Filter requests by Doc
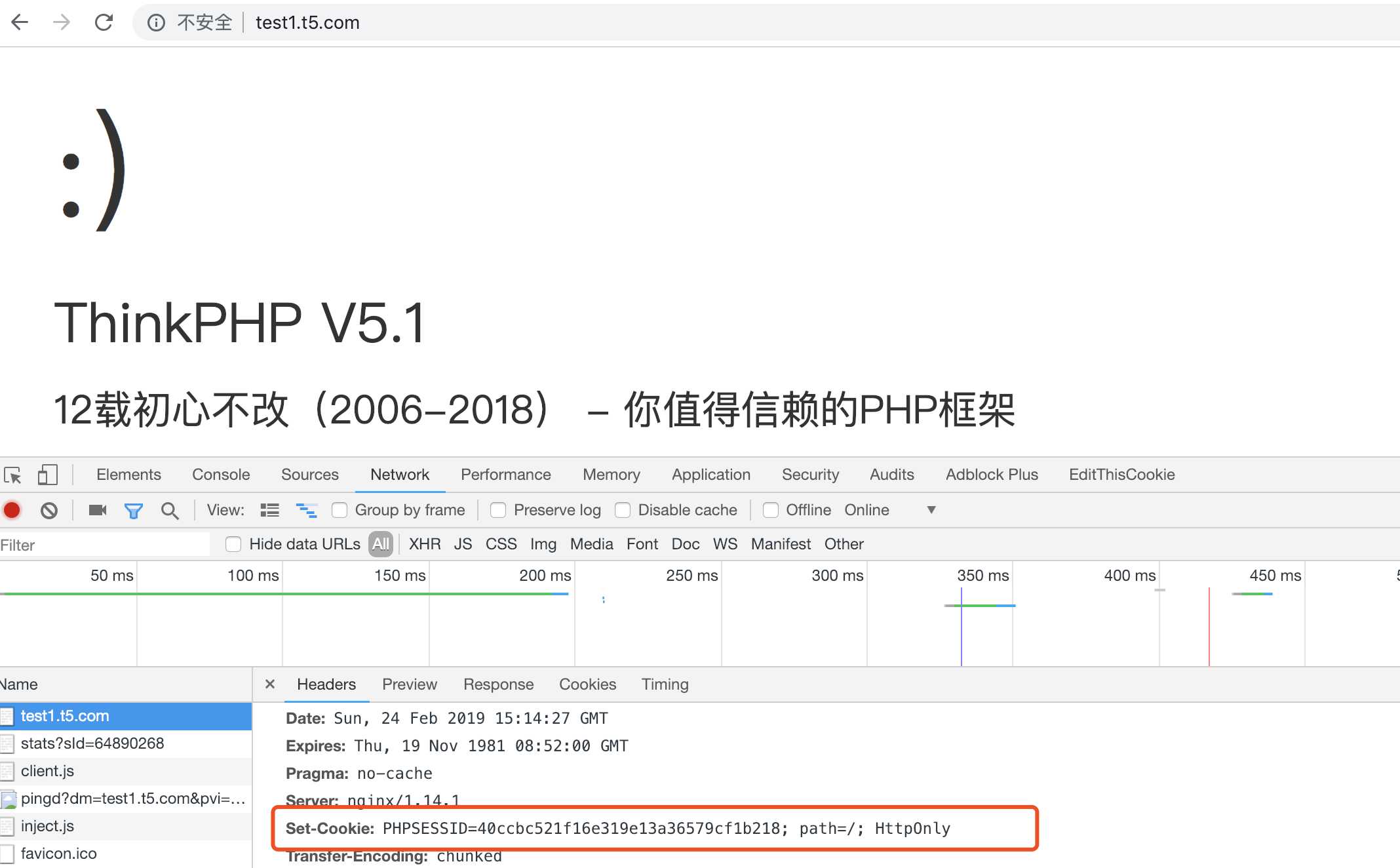The height and width of the screenshot is (868, 1400). [x=686, y=544]
